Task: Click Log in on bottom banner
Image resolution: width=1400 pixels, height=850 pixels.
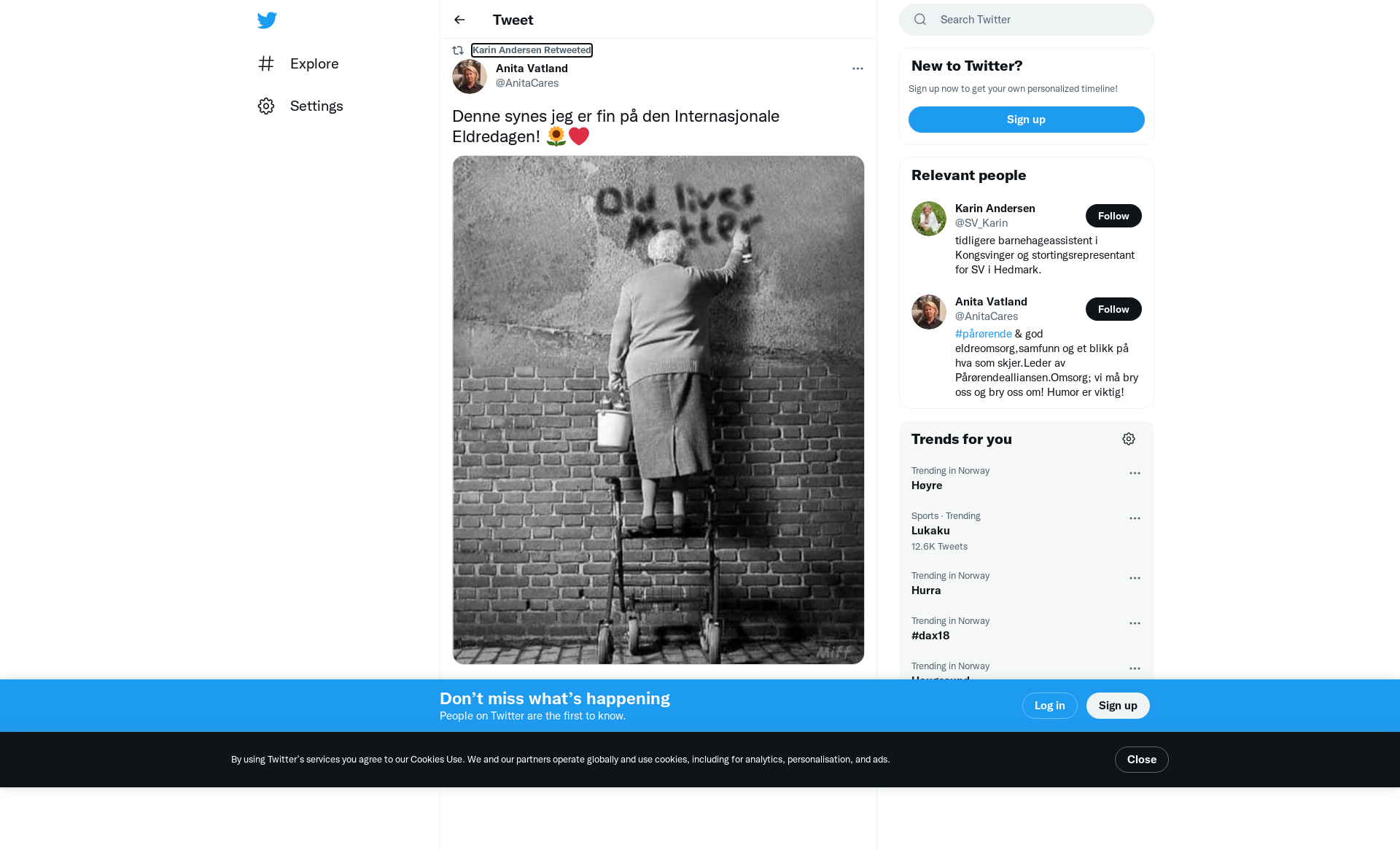Action: (1050, 706)
